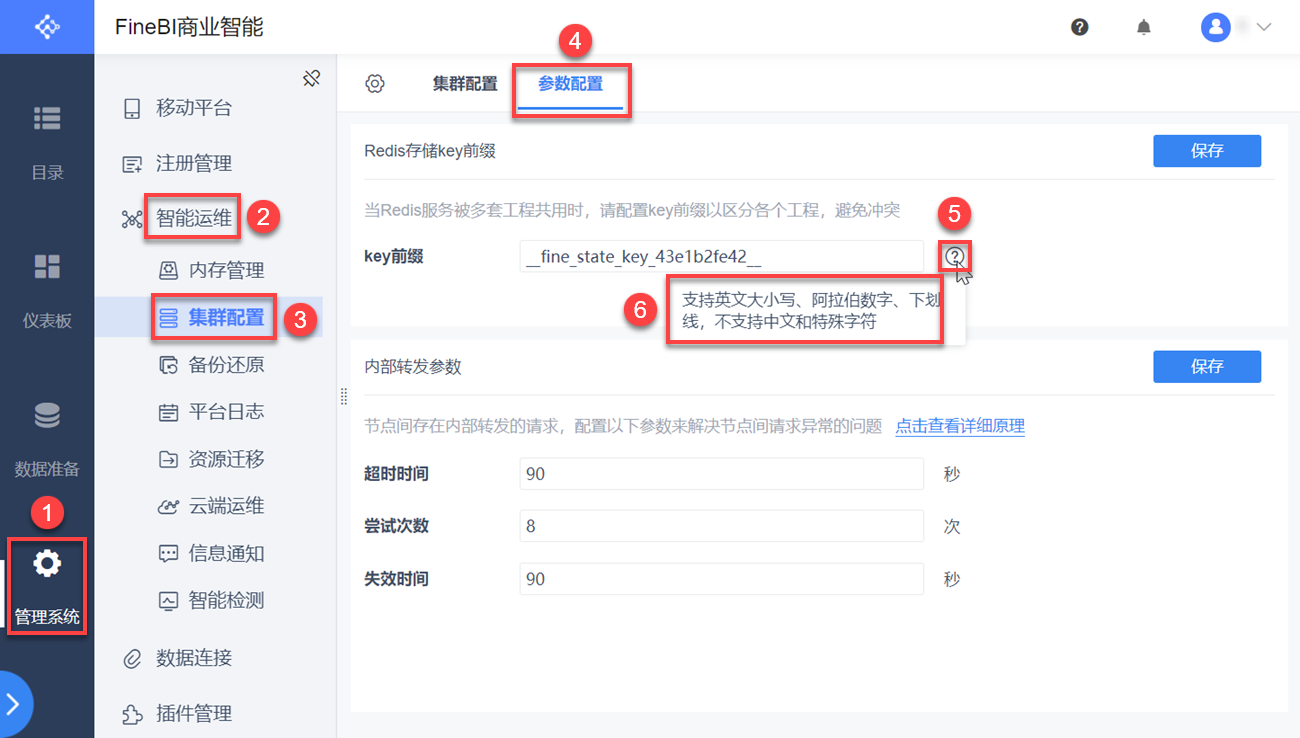This screenshot has height=738, width=1300.
Task: Open the notification bell
Action: coord(1144,27)
